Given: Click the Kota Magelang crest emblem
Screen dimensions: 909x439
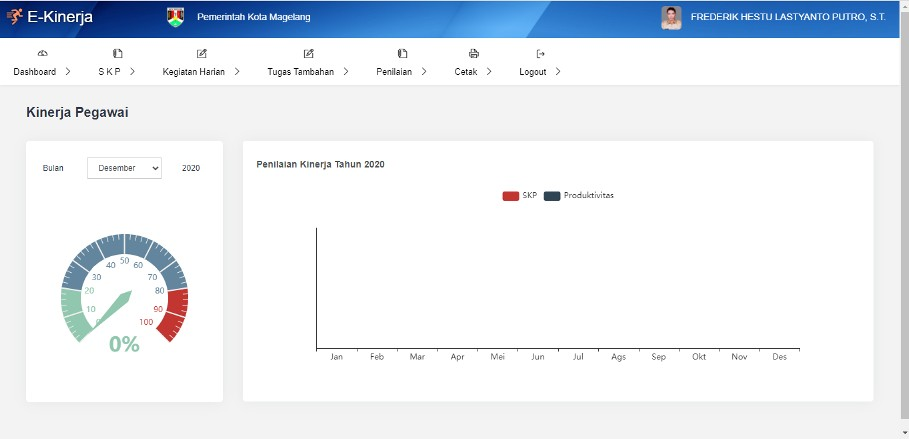Looking at the screenshot, I should (175, 18).
